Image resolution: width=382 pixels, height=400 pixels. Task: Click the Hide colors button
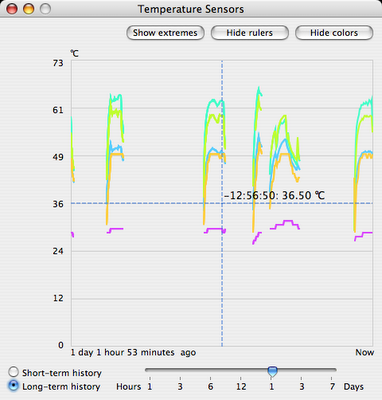coord(334,33)
